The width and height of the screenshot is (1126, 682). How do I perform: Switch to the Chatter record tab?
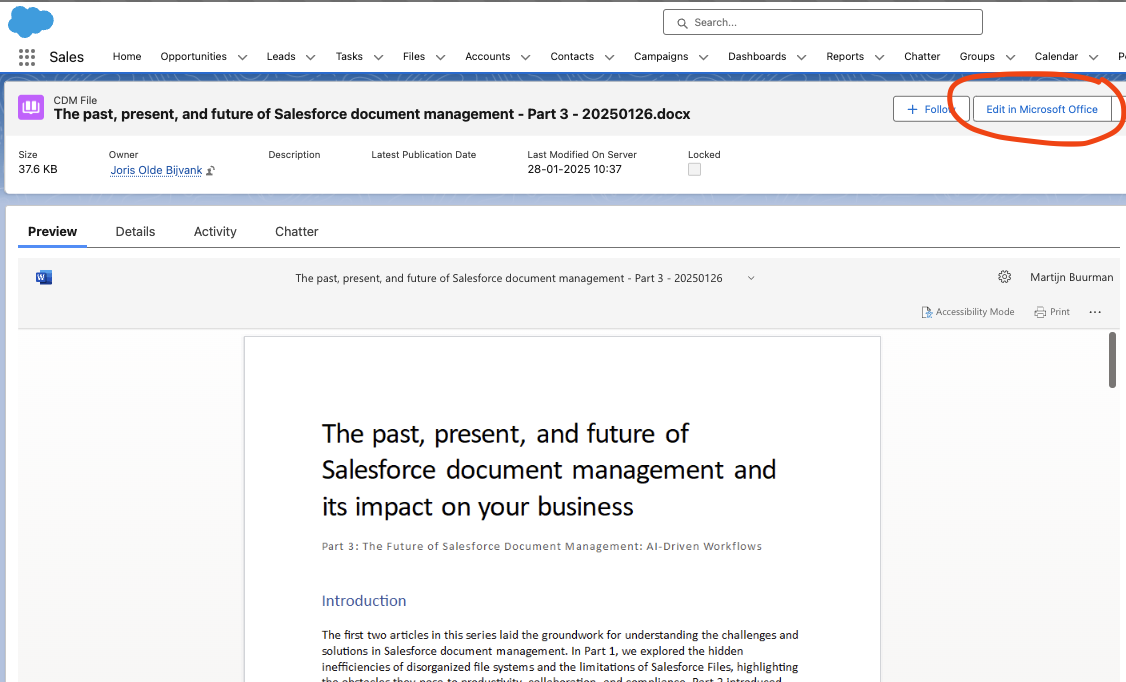click(x=297, y=231)
